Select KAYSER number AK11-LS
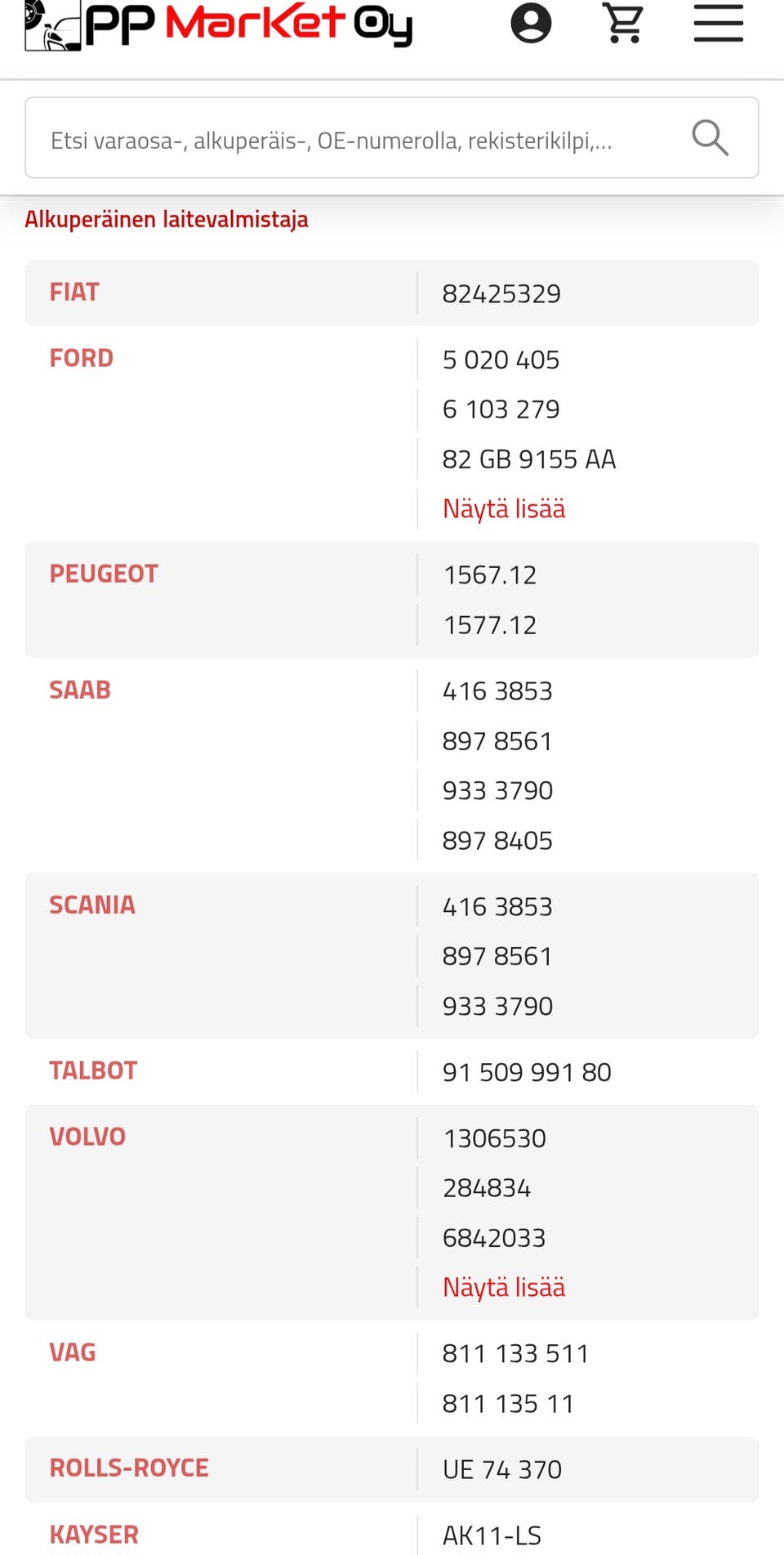Screen dimensions: 784x1555 [x=492, y=1536]
